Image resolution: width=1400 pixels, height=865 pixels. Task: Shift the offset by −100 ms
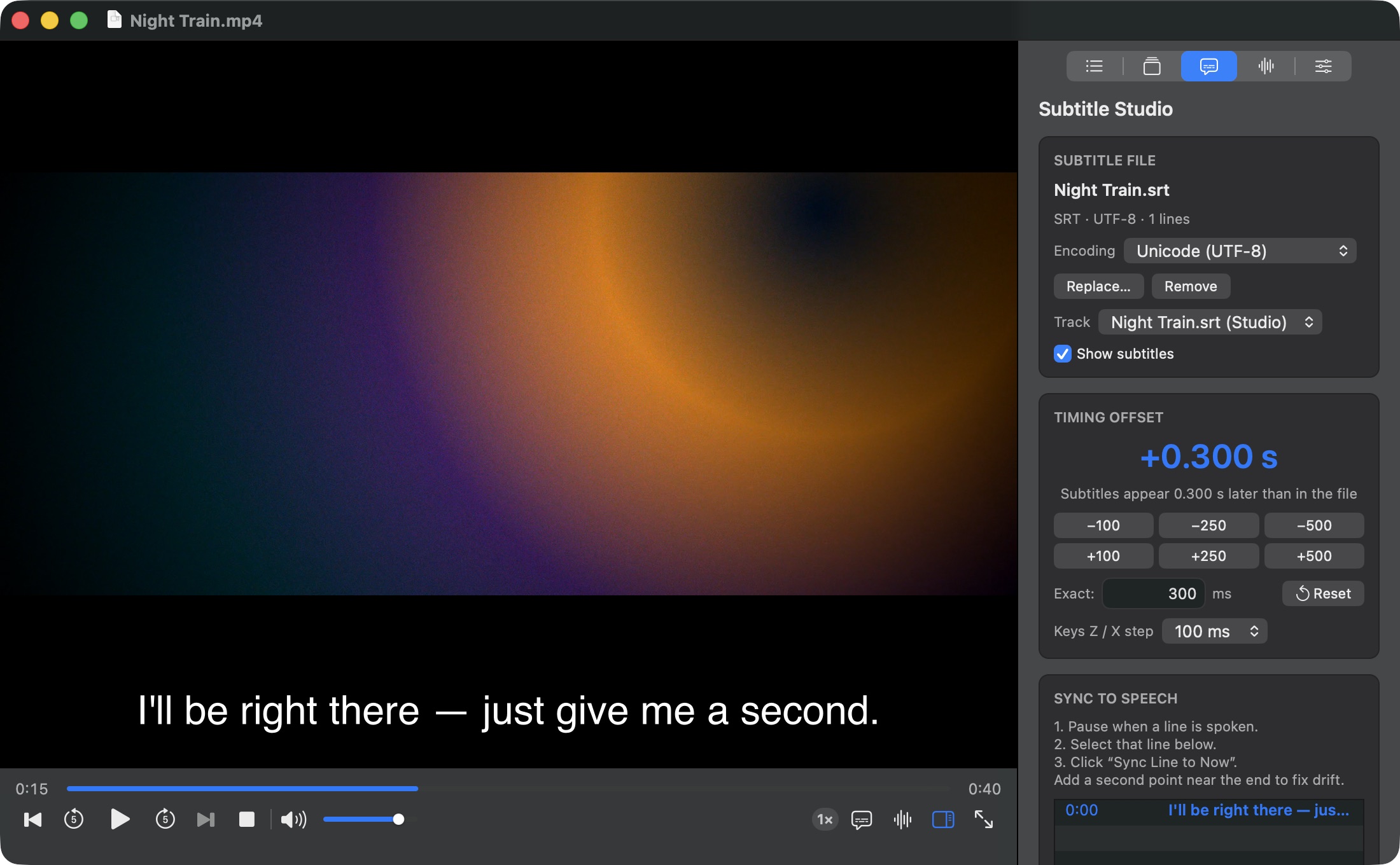click(x=1103, y=525)
